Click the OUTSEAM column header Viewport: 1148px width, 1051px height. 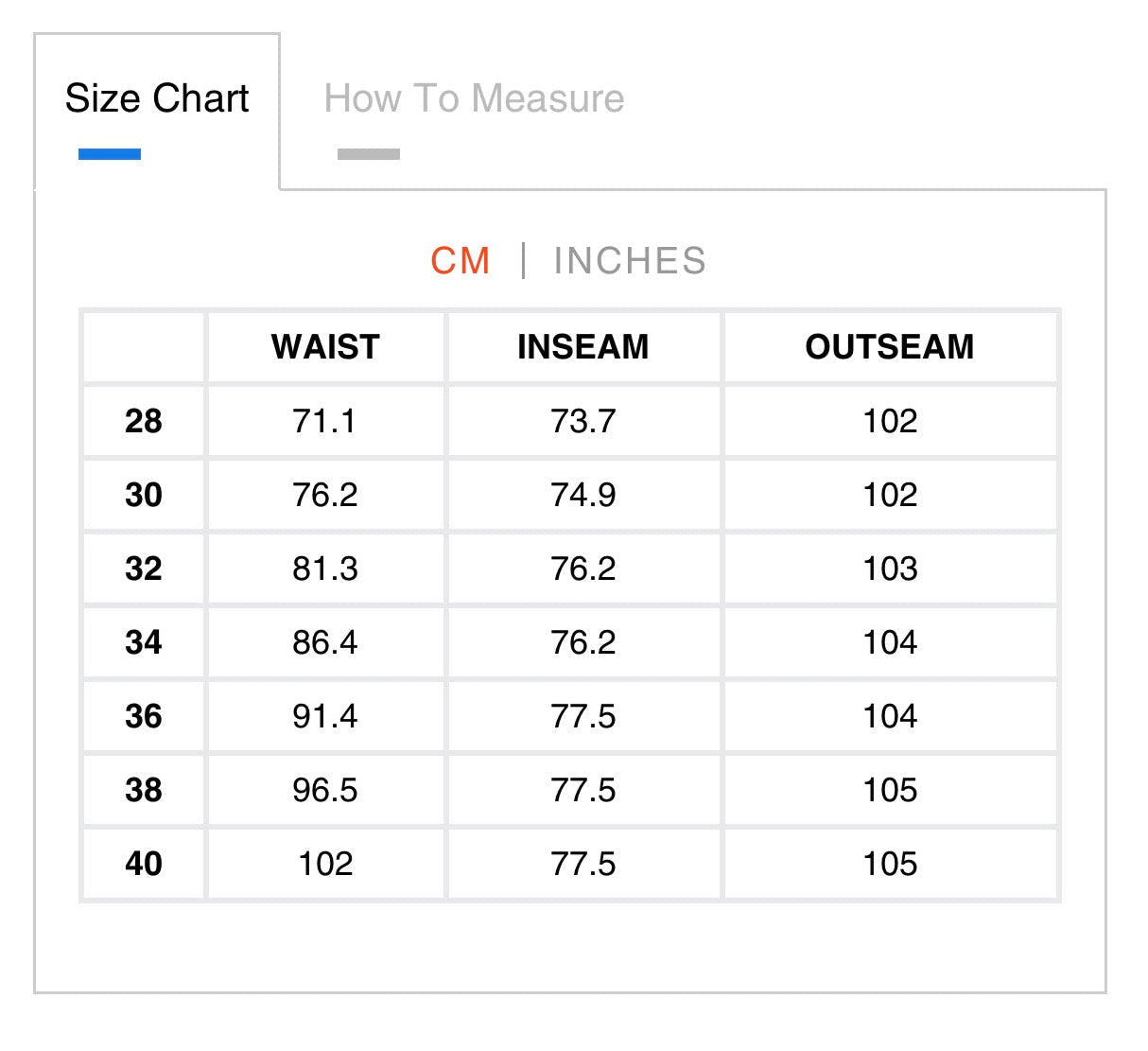click(x=890, y=347)
